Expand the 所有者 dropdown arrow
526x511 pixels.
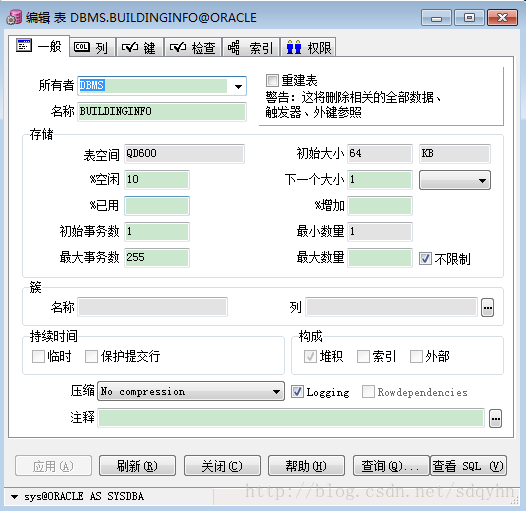(x=238, y=86)
